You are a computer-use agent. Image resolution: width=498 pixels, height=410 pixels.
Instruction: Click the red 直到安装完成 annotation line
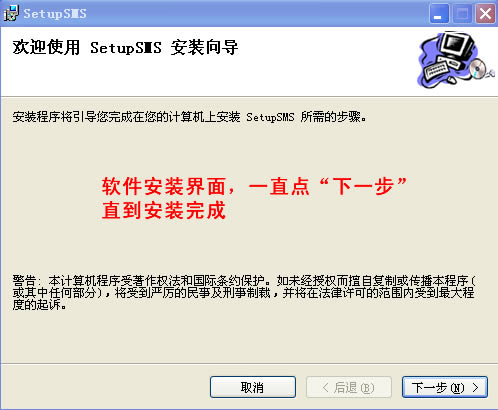(164, 210)
